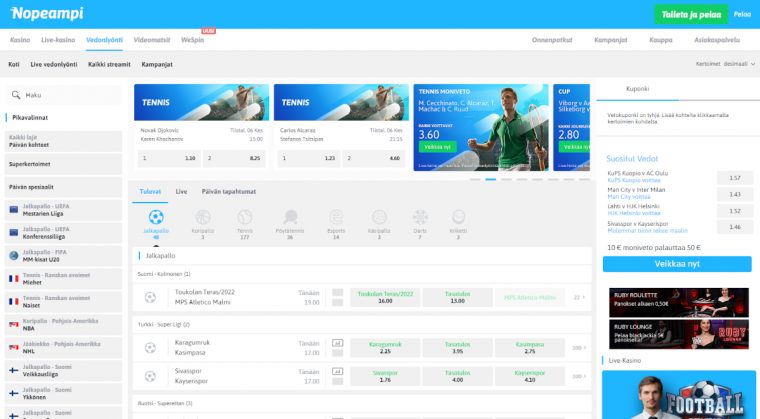Click the French flag beside Miehet
This screenshot has width=760, height=419.
coord(14,278)
